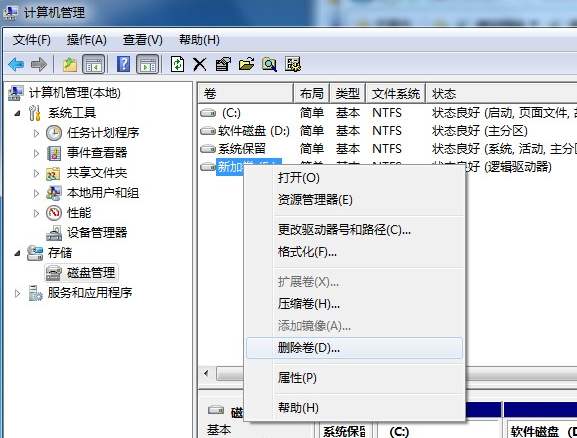Screen dimensions: 577x438
Task: Click the 事件查看器 icon
Action: pos(54,153)
